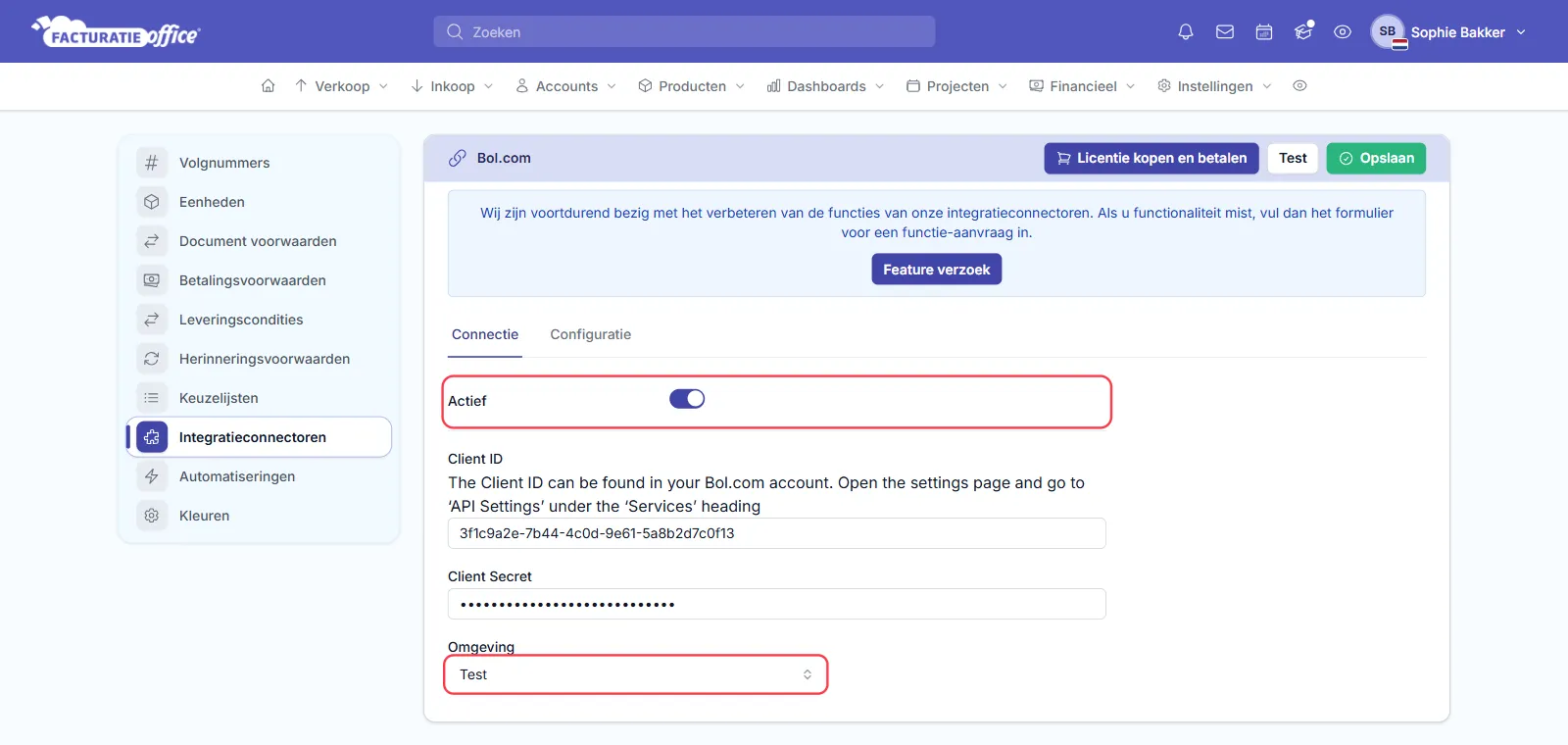
Task: Save with the Opslaan button
Action: point(1376,158)
